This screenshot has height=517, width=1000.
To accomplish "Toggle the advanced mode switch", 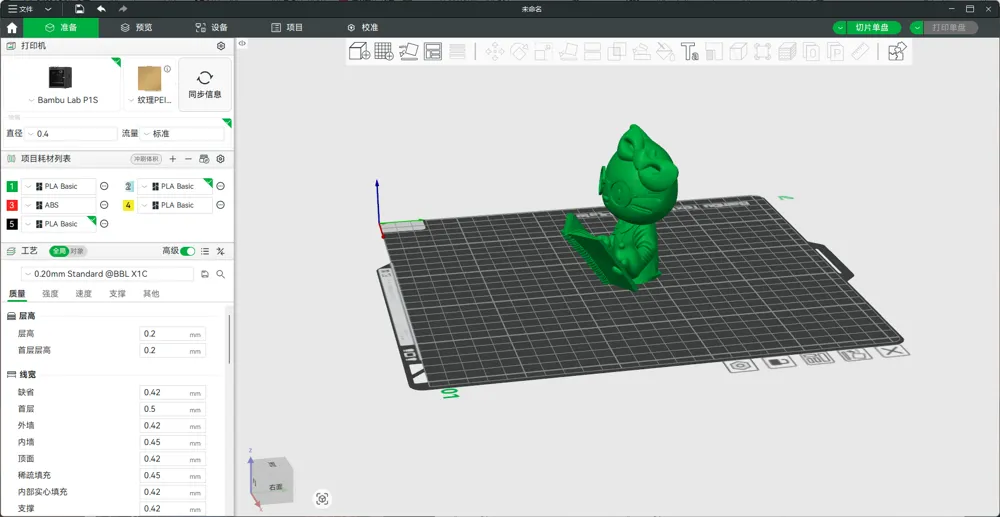I will (188, 251).
